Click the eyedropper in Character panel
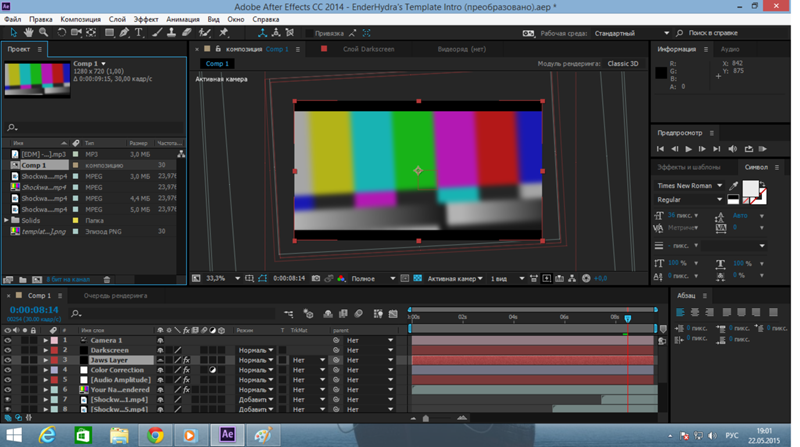The width and height of the screenshot is (800, 447). point(734,185)
